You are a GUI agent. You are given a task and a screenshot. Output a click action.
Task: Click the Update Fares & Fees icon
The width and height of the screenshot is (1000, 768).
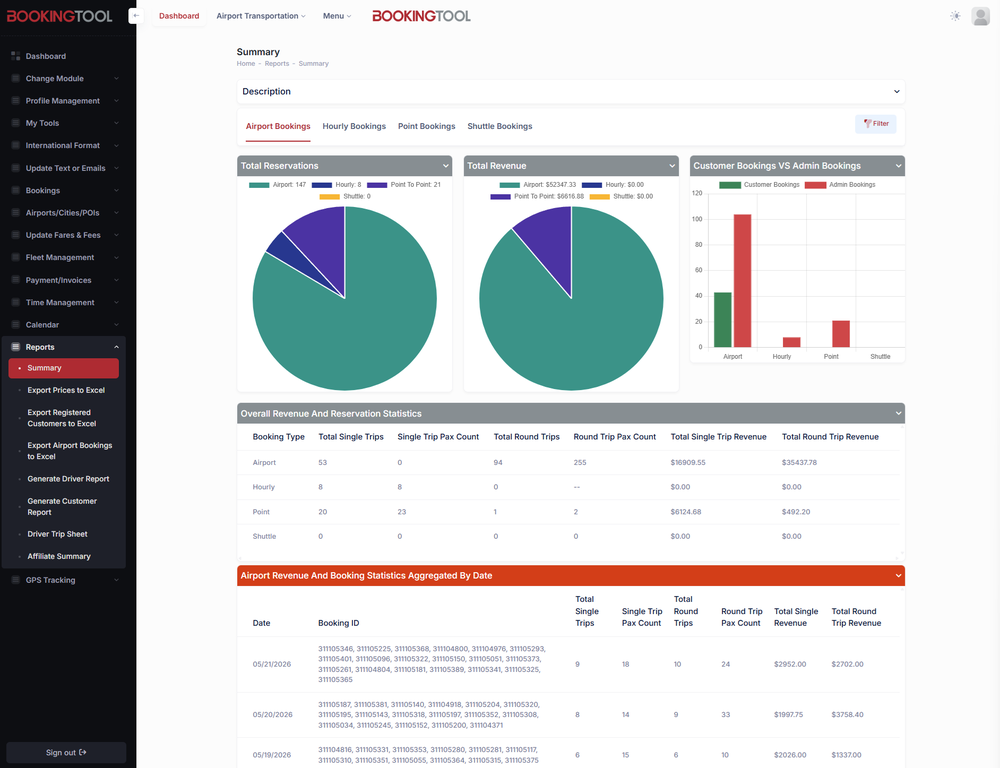click(16, 235)
